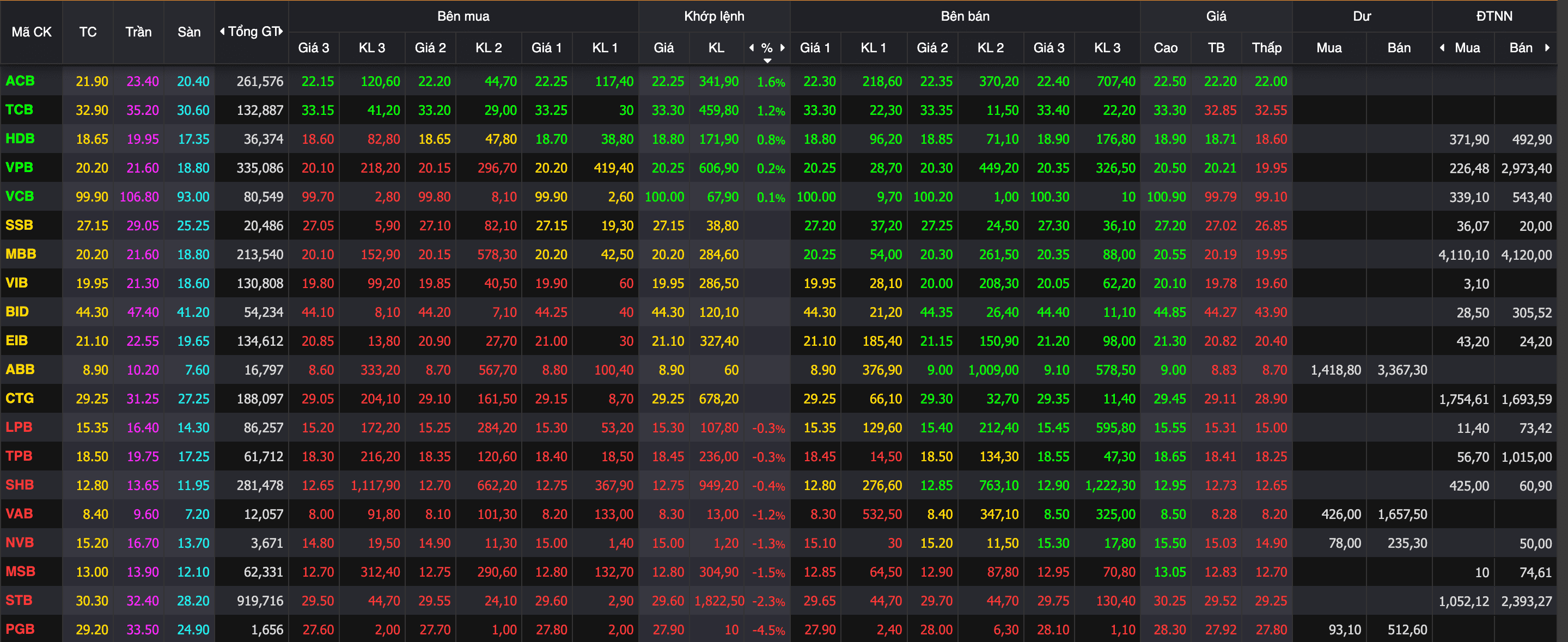Image resolution: width=1568 pixels, height=642 pixels.
Task: Click CTG matched volume 678,20
Action: [719, 399]
